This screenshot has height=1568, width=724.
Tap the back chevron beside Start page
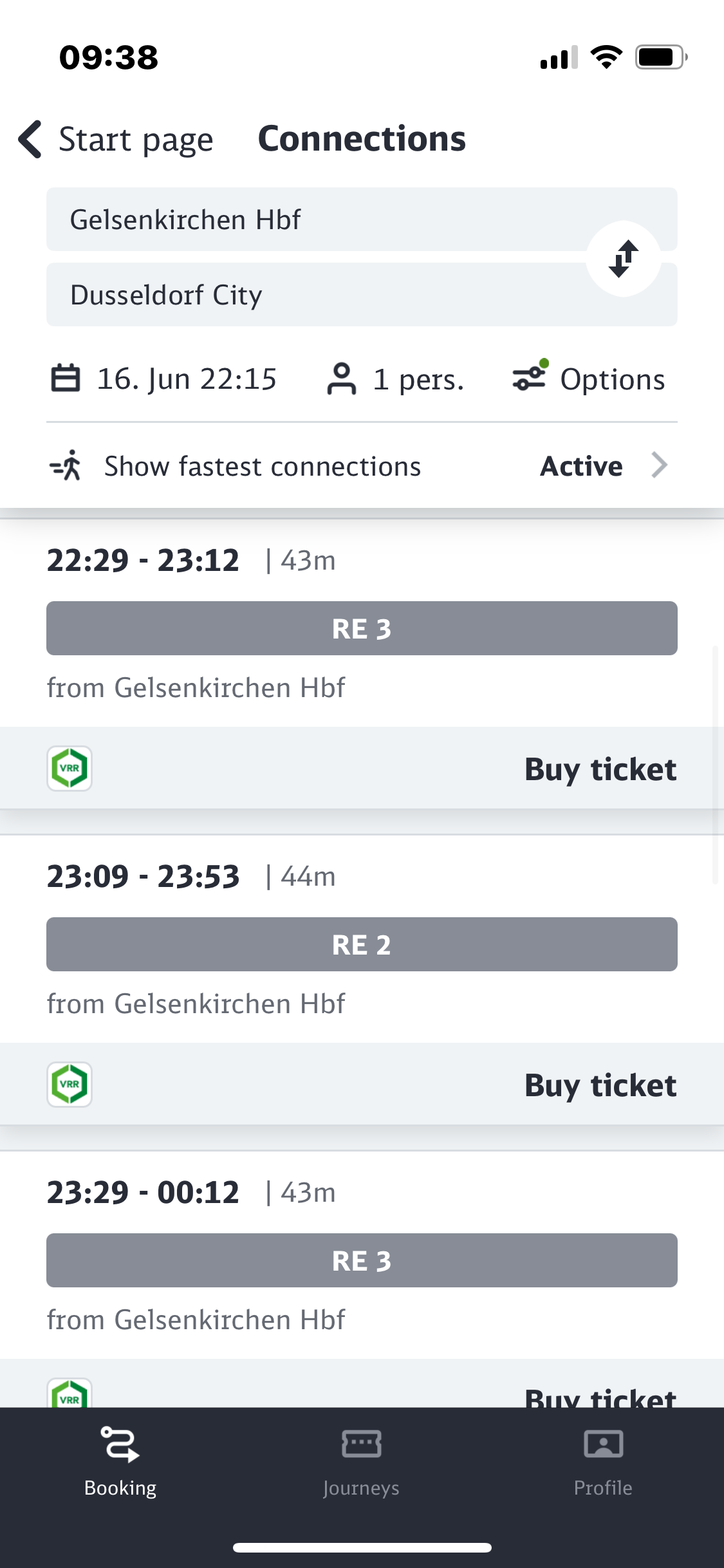point(30,139)
